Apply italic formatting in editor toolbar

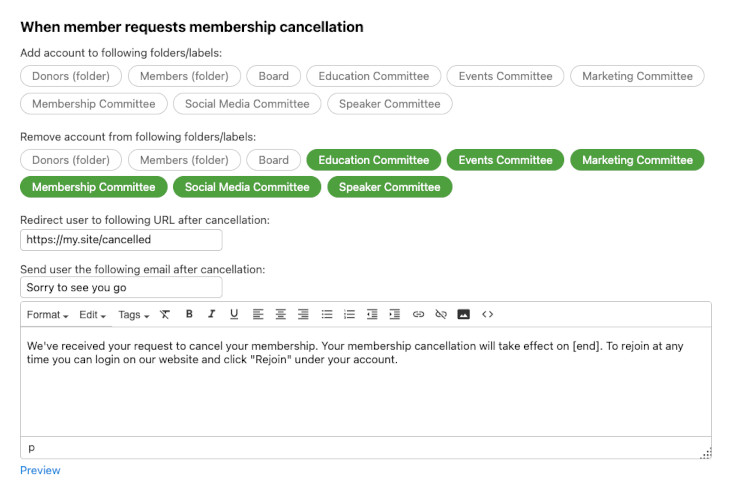[x=211, y=314]
